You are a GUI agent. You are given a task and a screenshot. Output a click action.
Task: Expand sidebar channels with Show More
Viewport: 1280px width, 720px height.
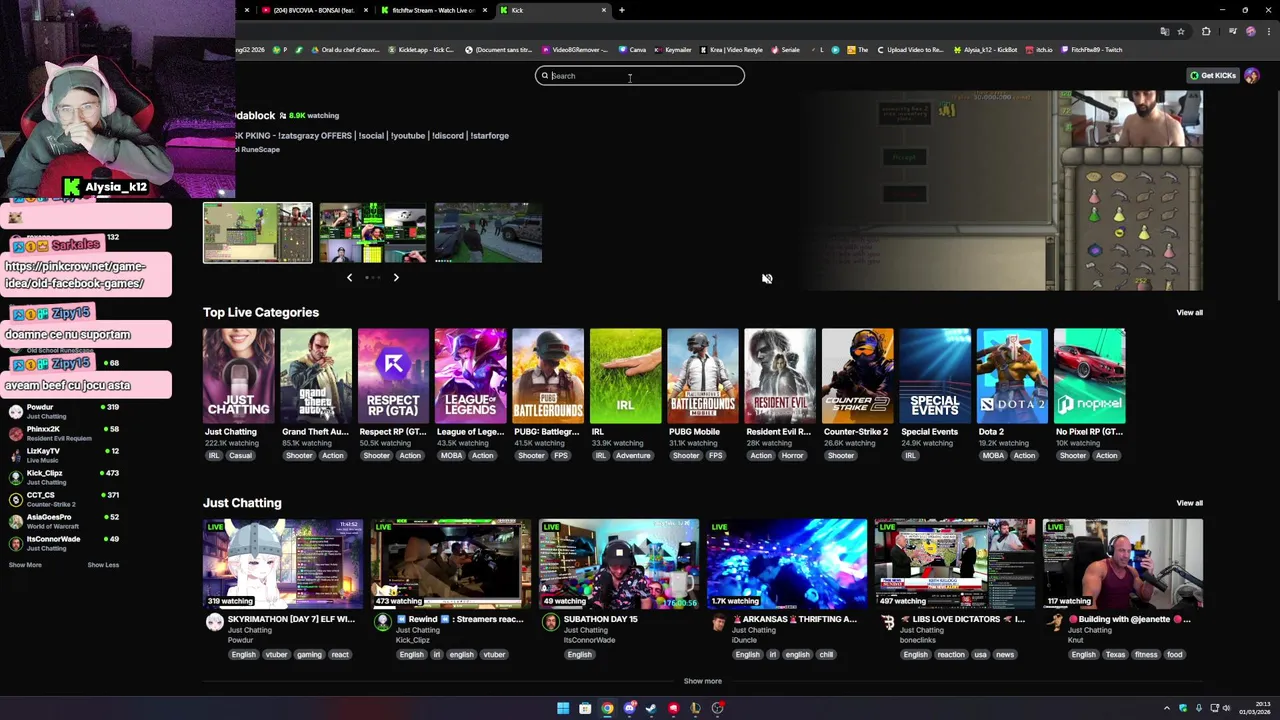click(x=25, y=565)
